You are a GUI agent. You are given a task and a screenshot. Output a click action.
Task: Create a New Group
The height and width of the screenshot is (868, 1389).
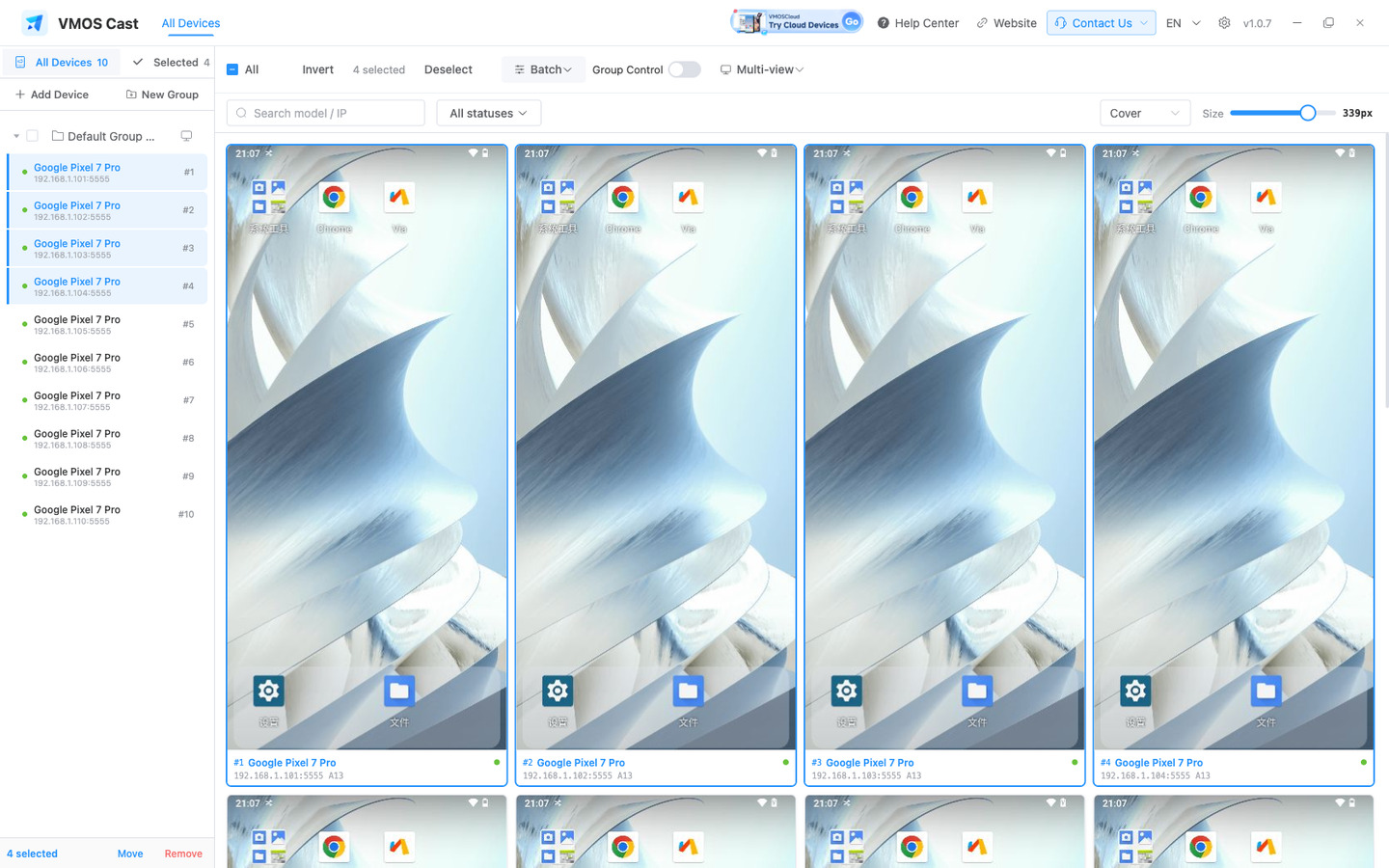(162, 95)
